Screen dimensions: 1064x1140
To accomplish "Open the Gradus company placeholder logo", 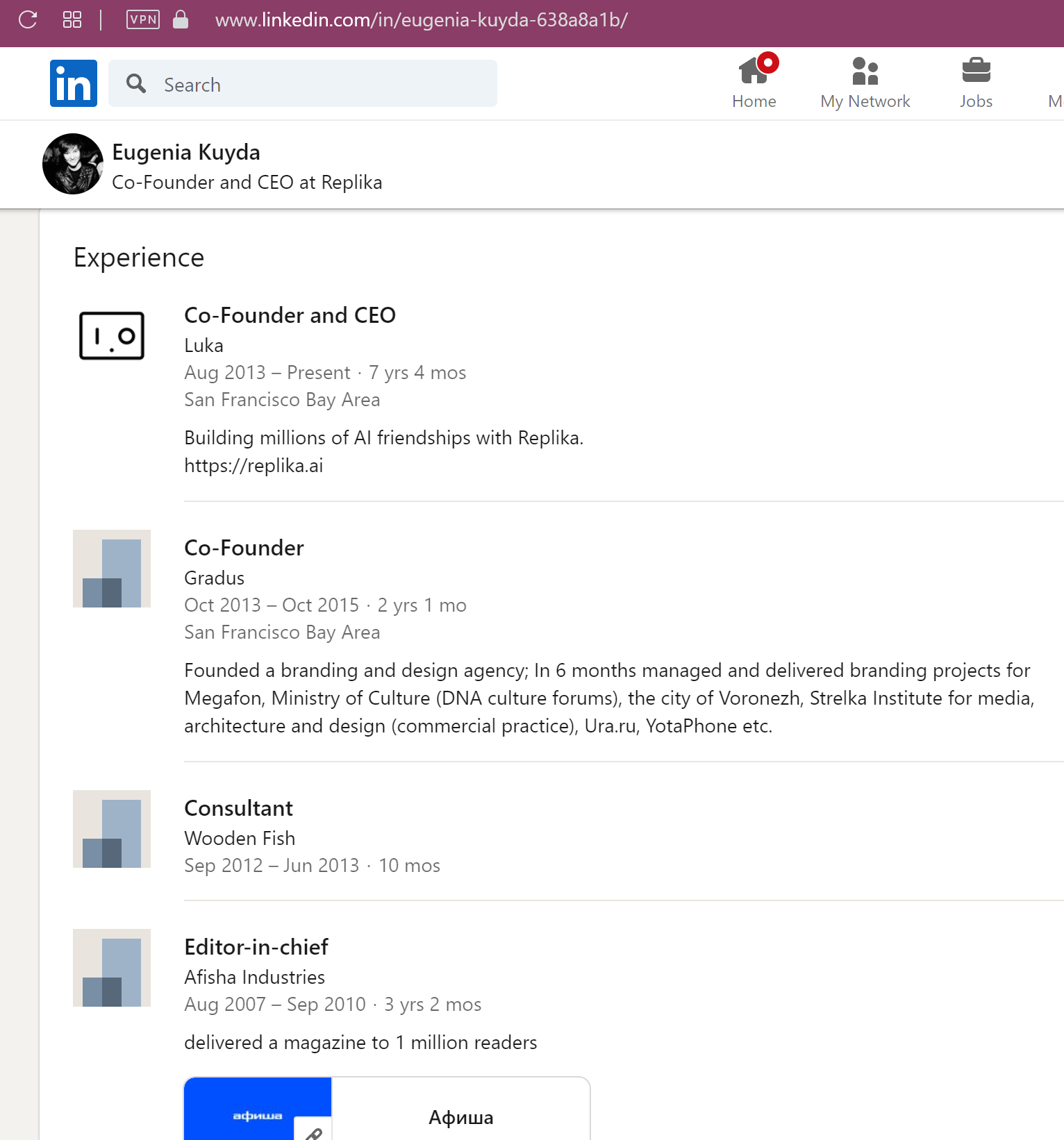I will click(112, 569).
